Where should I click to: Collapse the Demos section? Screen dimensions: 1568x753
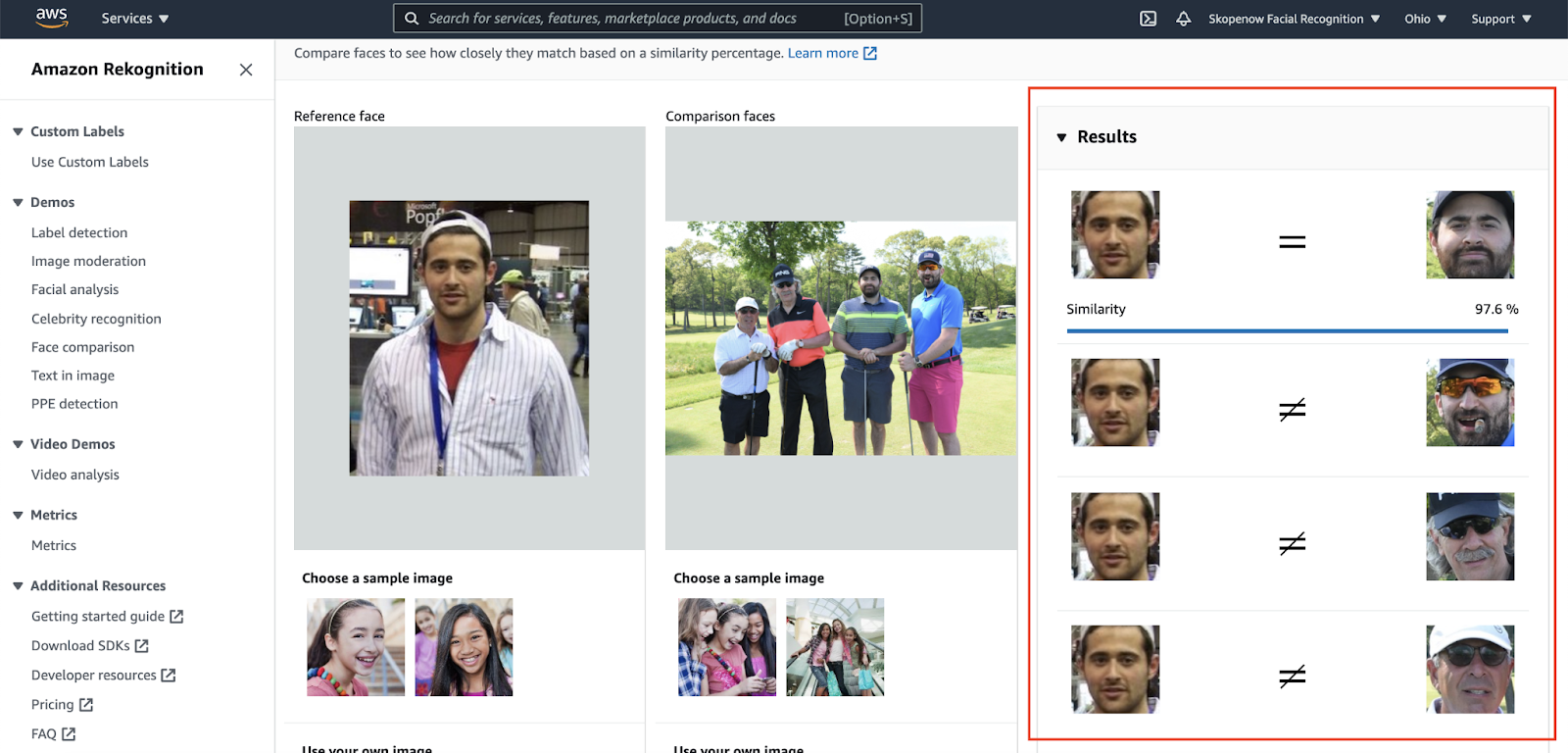pyautogui.click(x=18, y=202)
